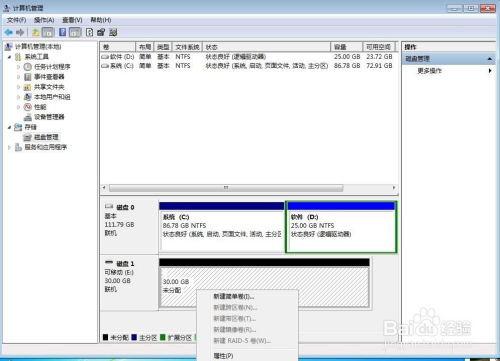Click the blue Help question mark icon

pos(62,32)
